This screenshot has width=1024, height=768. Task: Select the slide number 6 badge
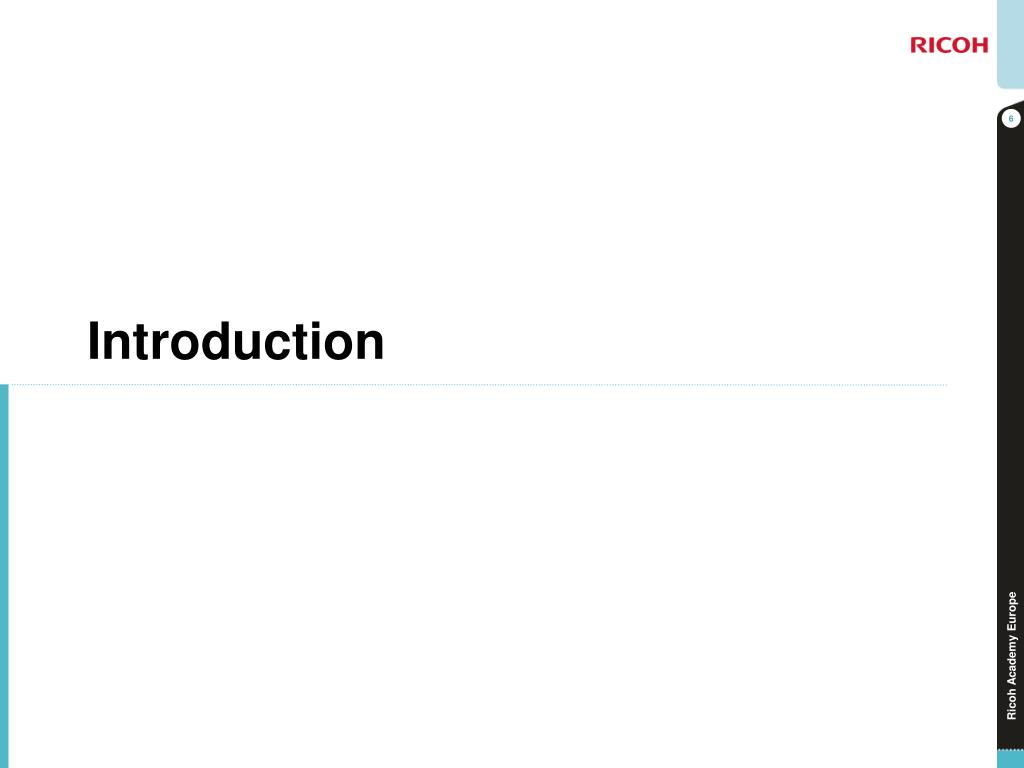pos(1011,119)
